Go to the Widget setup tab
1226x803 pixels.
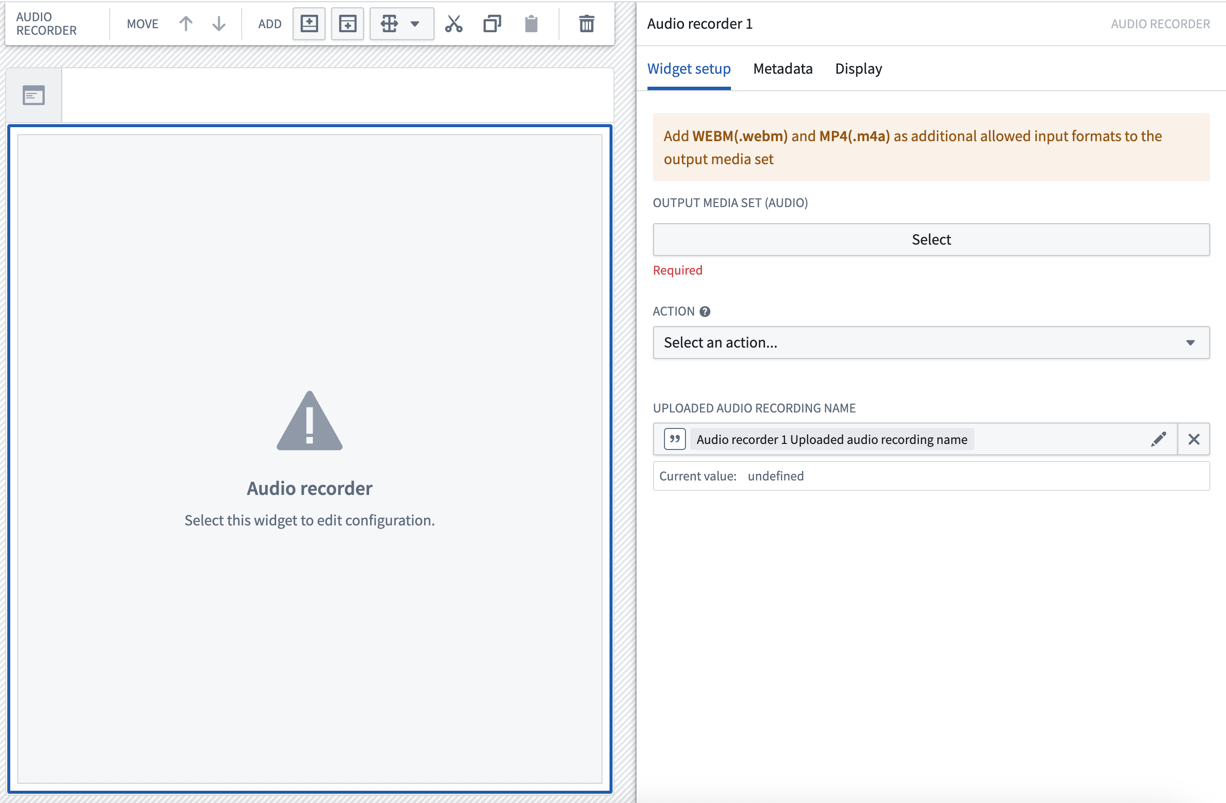click(688, 69)
